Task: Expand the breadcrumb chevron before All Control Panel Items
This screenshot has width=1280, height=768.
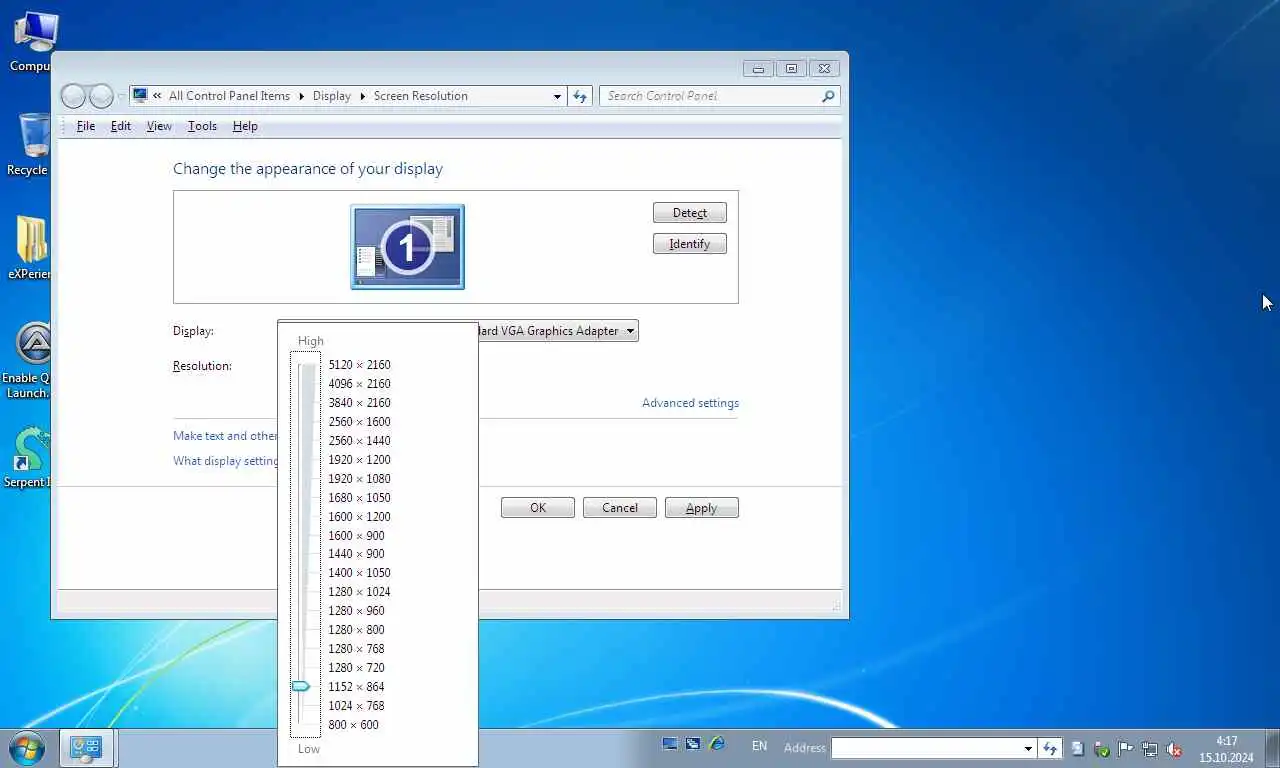Action: (157, 96)
